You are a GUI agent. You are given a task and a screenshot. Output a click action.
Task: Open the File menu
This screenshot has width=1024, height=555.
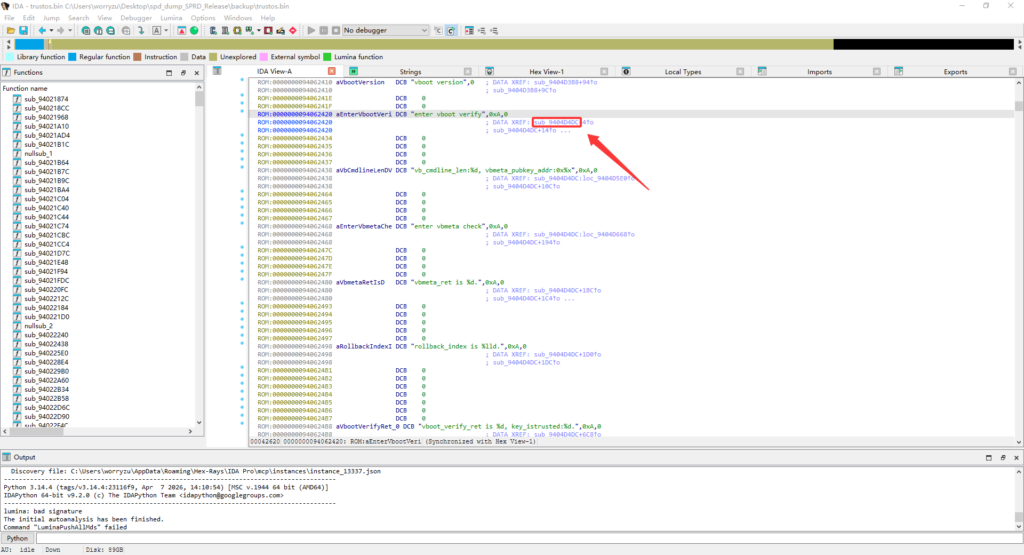click(x=9, y=18)
